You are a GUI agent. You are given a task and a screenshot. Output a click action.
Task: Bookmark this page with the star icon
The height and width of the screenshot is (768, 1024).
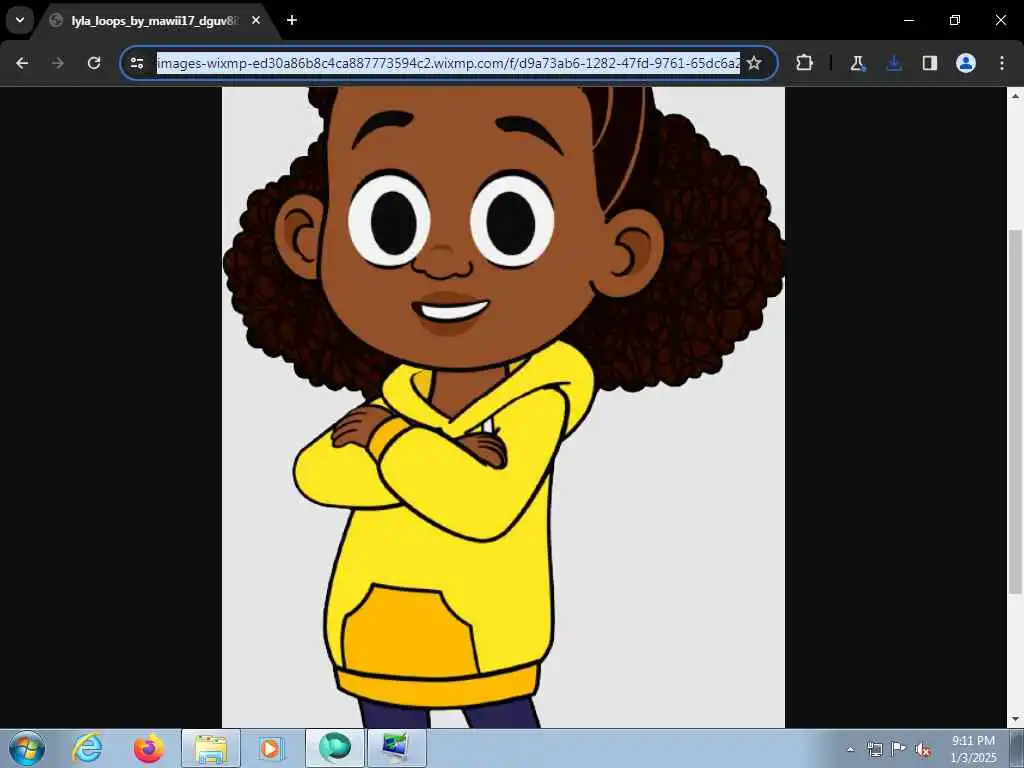(754, 63)
